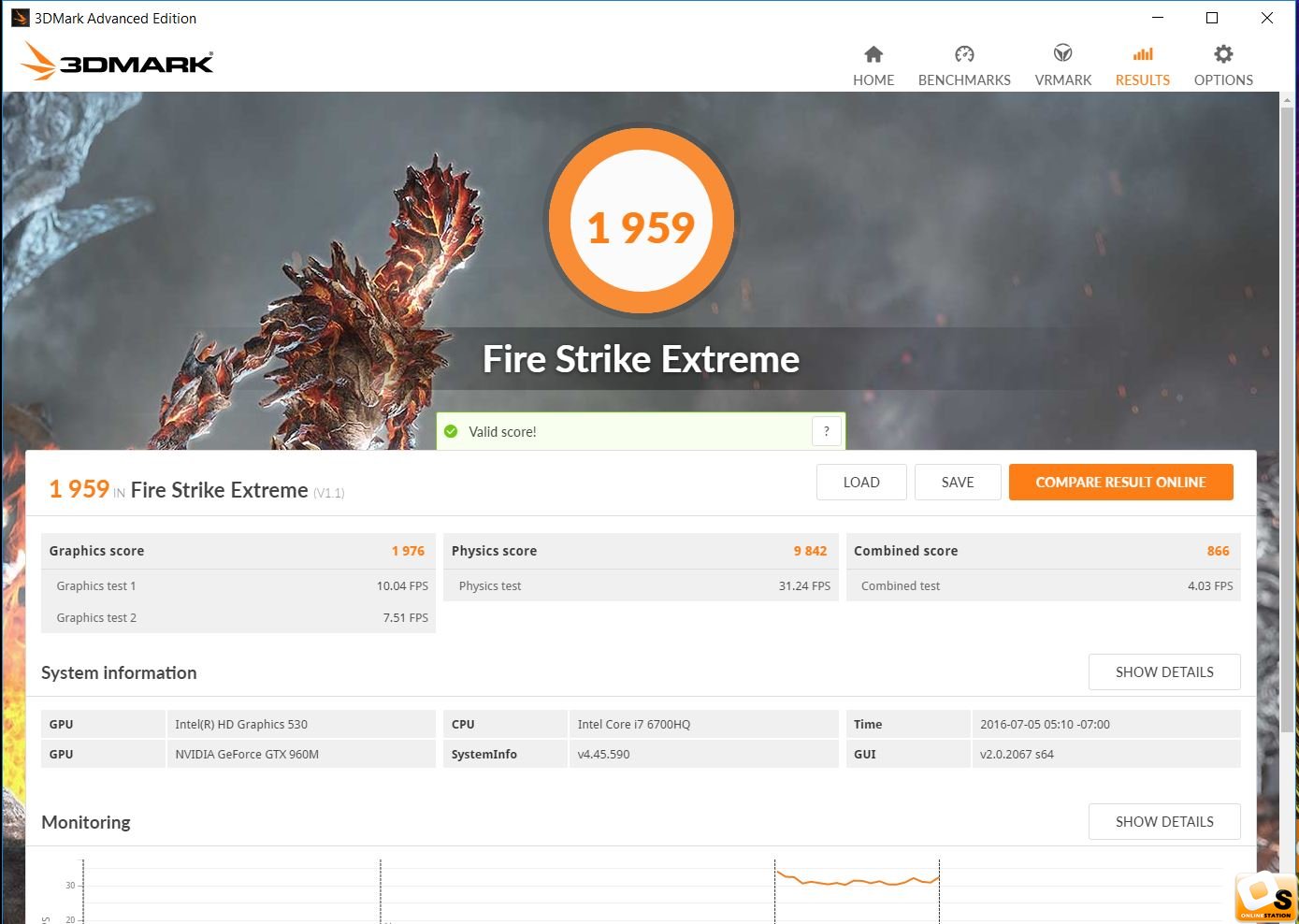Click the Valid score! message text

click(502, 431)
